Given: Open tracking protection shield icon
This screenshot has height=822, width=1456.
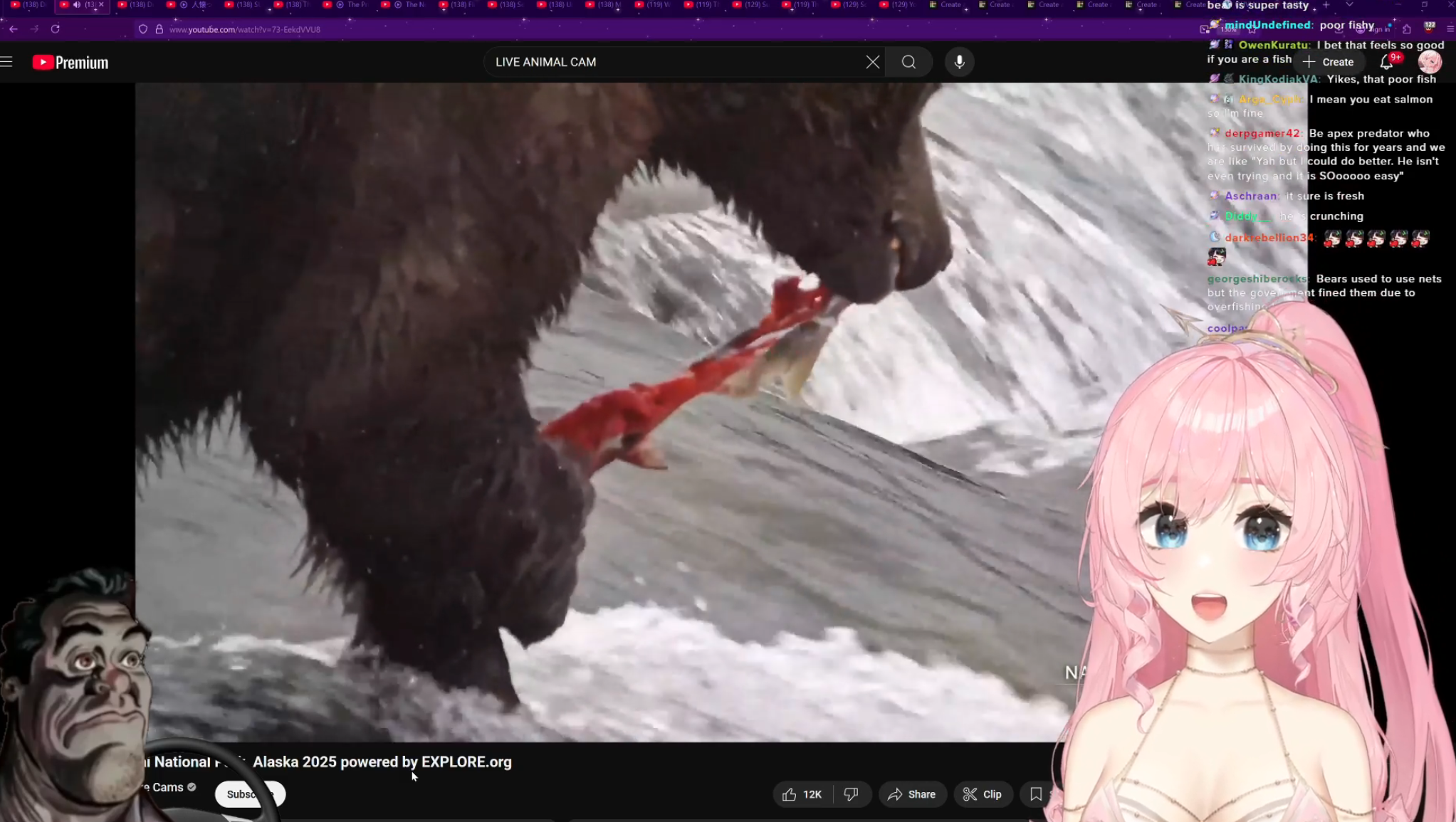Looking at the screenshot, I should pyautogui.click(x=143, y=29).
